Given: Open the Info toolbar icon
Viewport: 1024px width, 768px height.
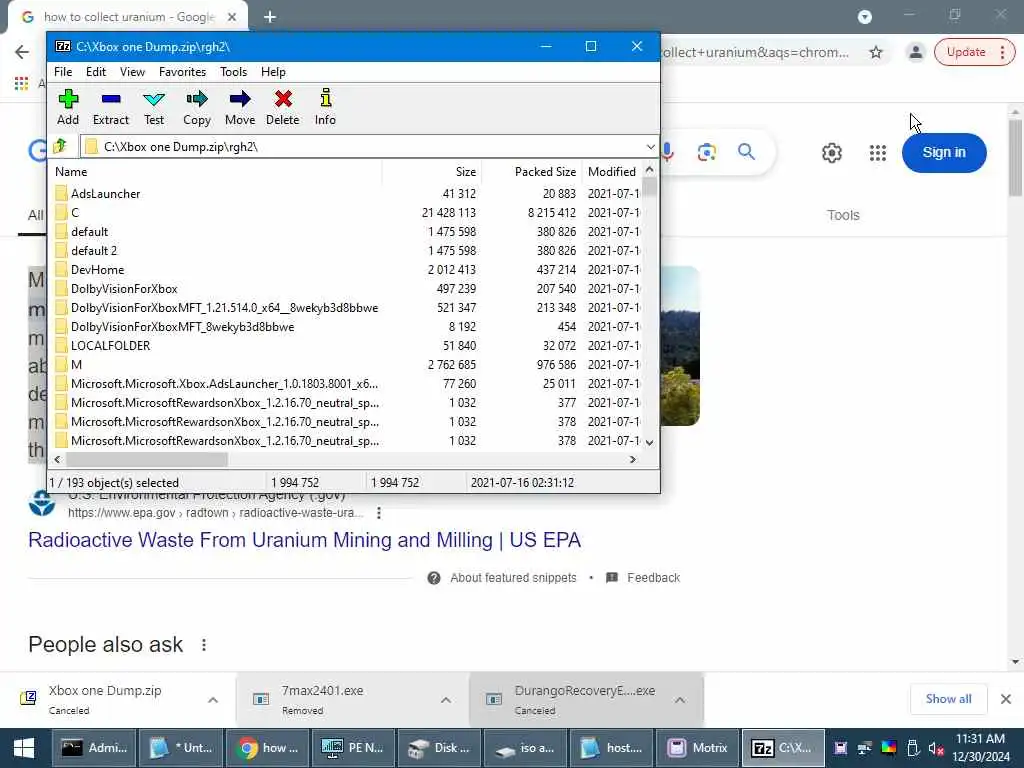Looking at the screenshot, I should coord(325,108).
